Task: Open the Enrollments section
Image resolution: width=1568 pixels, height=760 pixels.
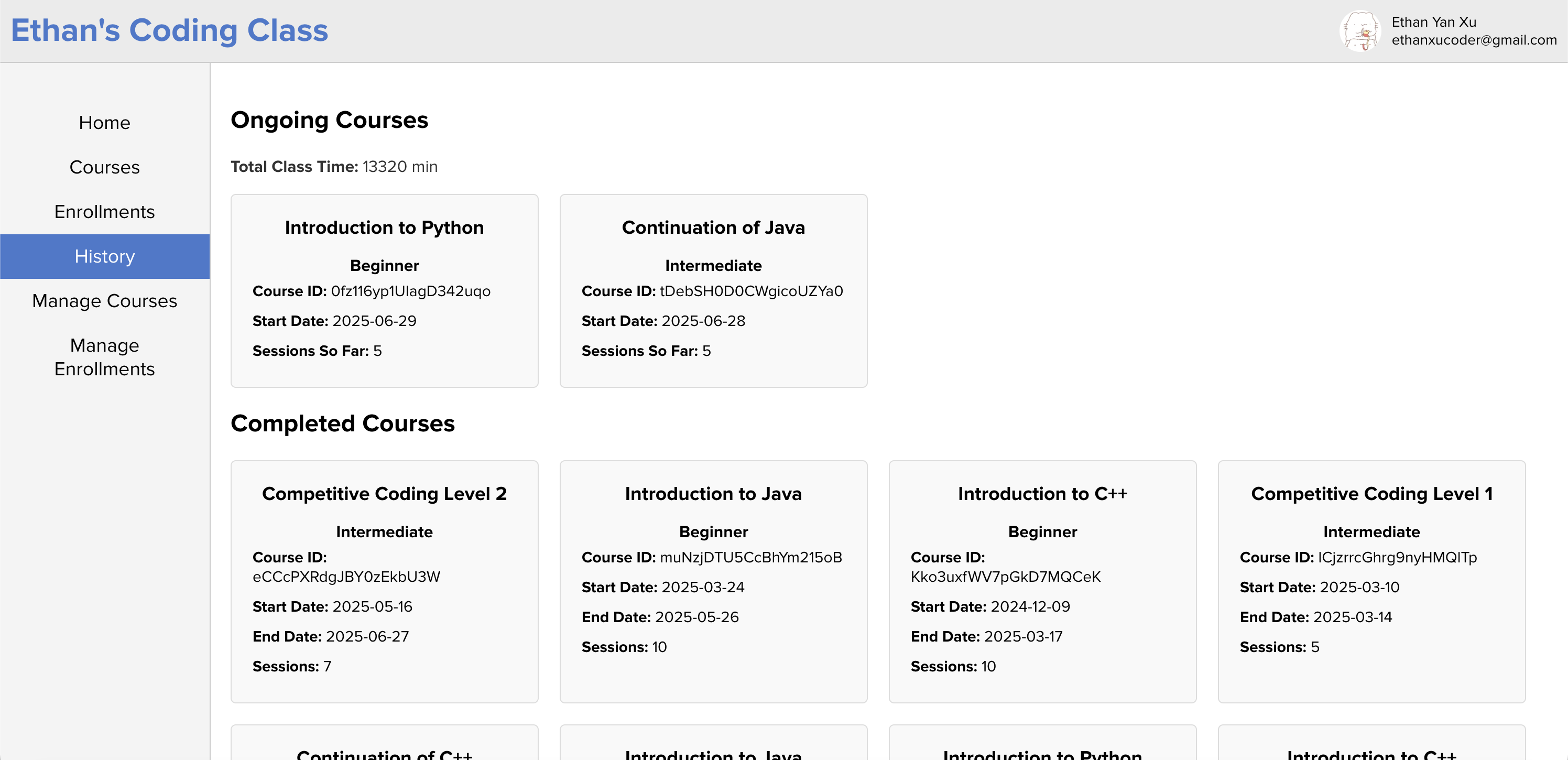Action: [105, 211]
